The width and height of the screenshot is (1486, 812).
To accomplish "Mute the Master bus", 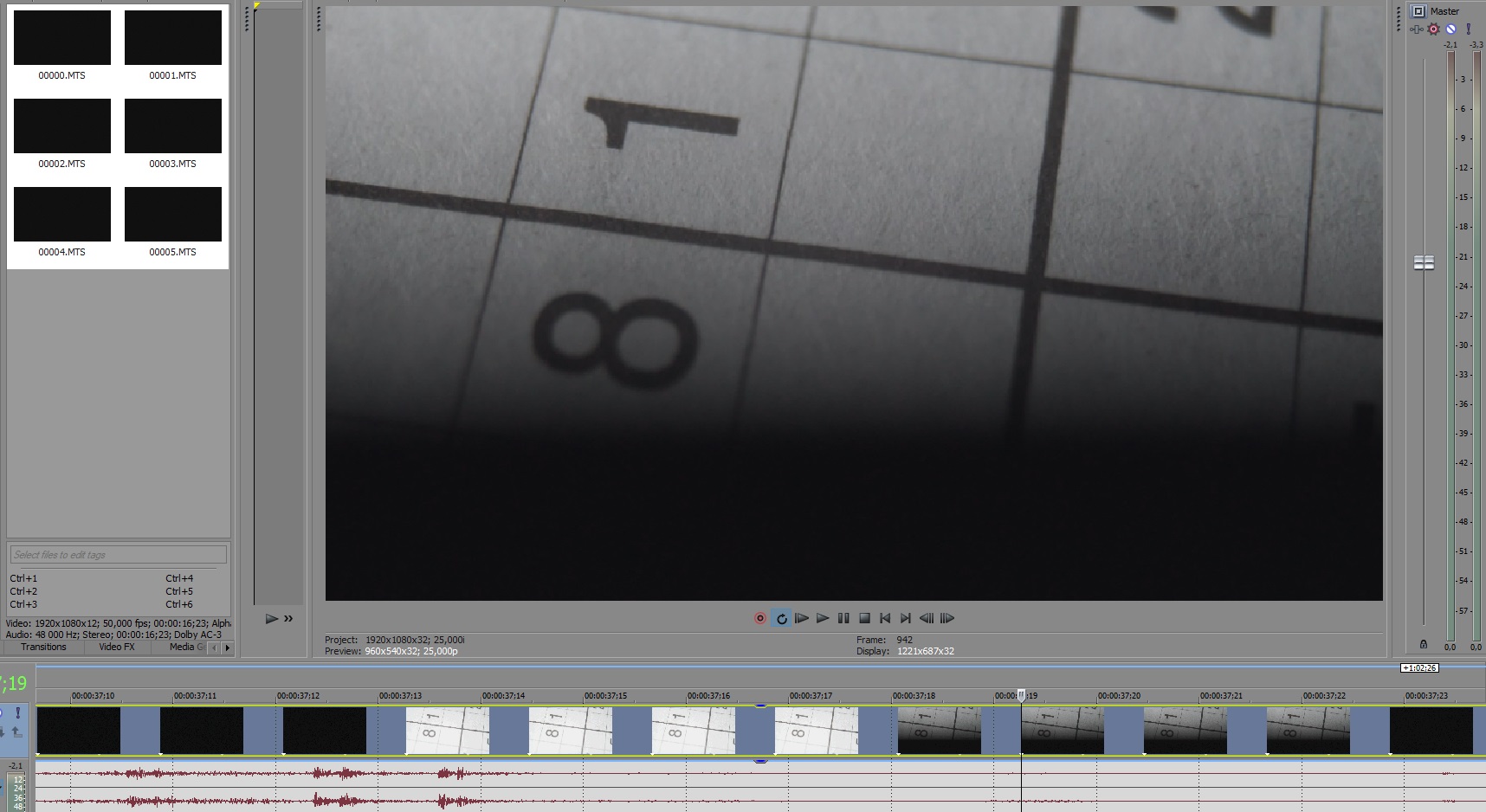I will [x=1450, y=29].
